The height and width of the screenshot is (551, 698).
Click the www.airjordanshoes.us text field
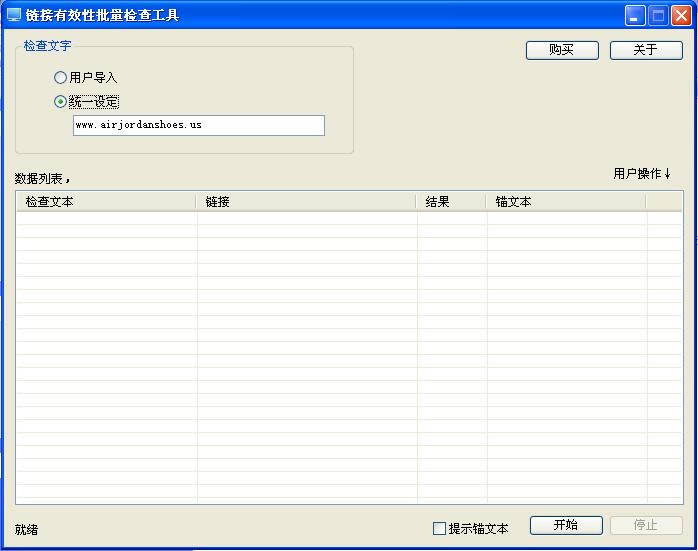point(198,125)
